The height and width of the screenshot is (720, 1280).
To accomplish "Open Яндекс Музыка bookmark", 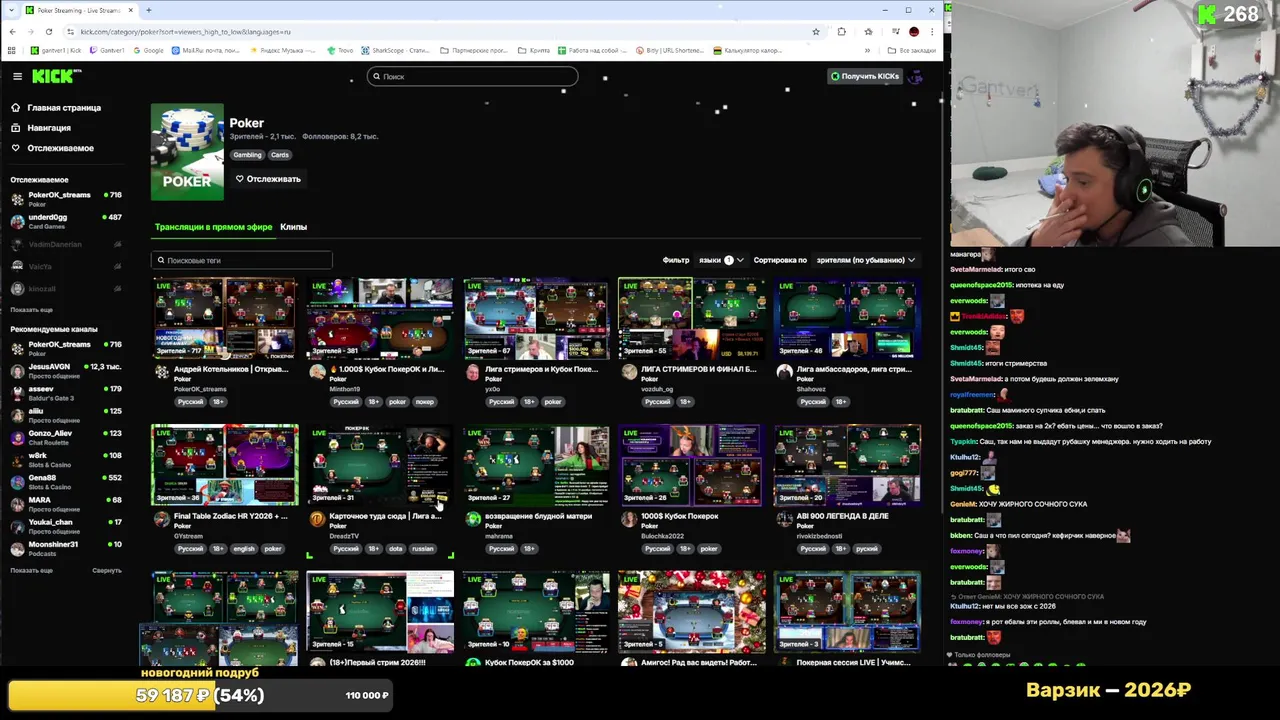I will (282, 50).
